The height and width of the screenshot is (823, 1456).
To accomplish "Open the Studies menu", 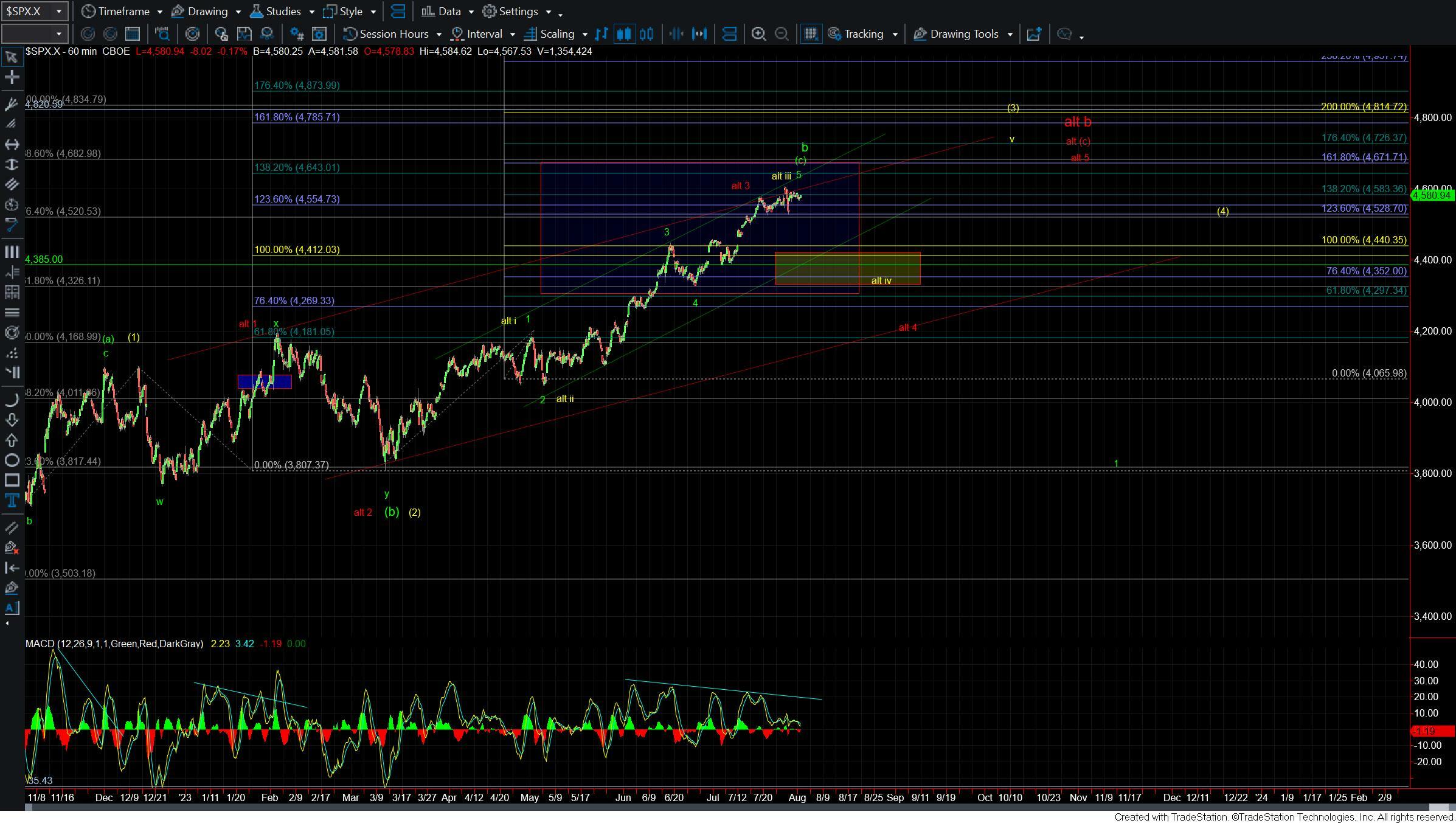I will click(276, 12).
